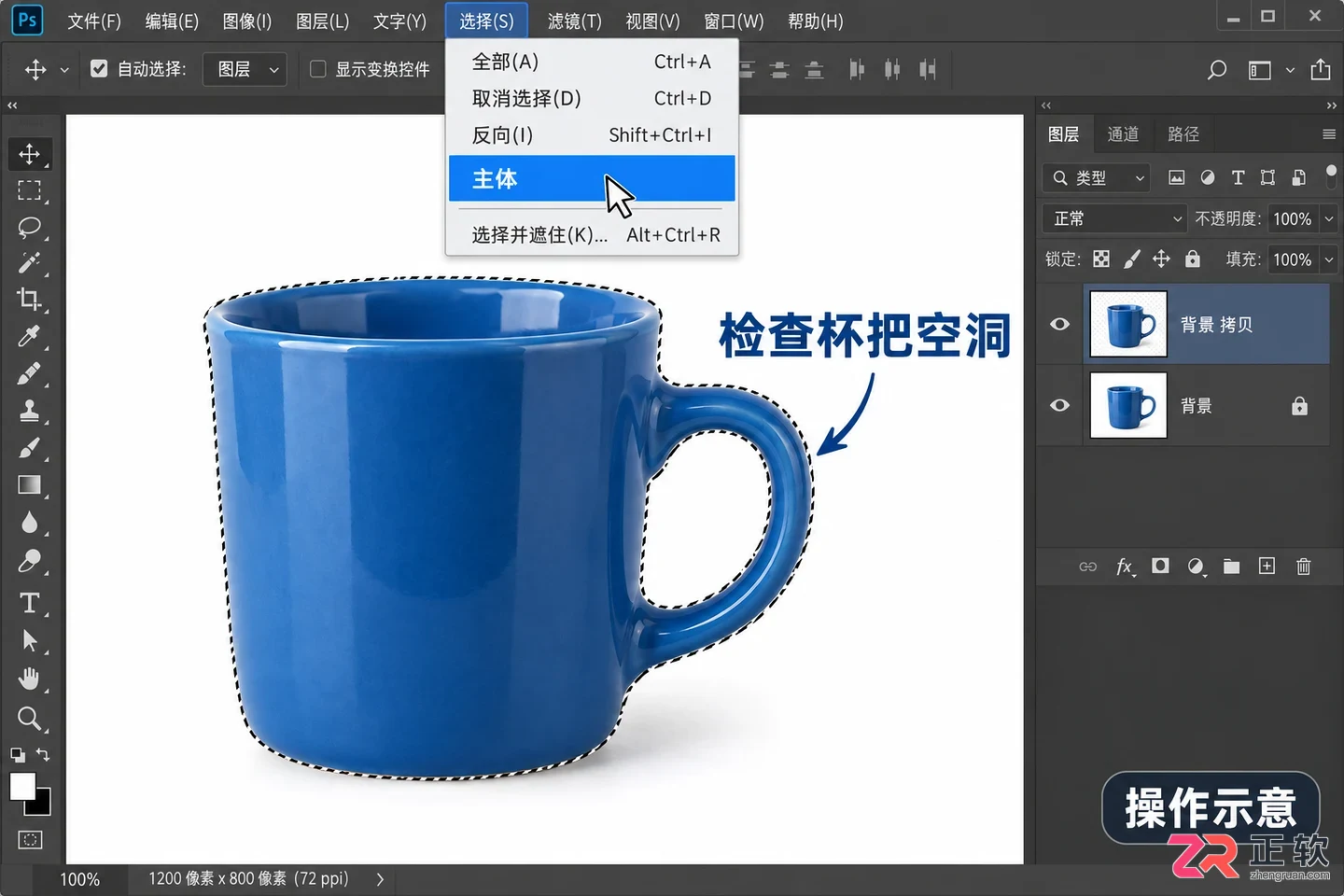Screen dimensions: 1344x896
Task: Open the Layers panel menu icon
Action: click(1329, 134)
